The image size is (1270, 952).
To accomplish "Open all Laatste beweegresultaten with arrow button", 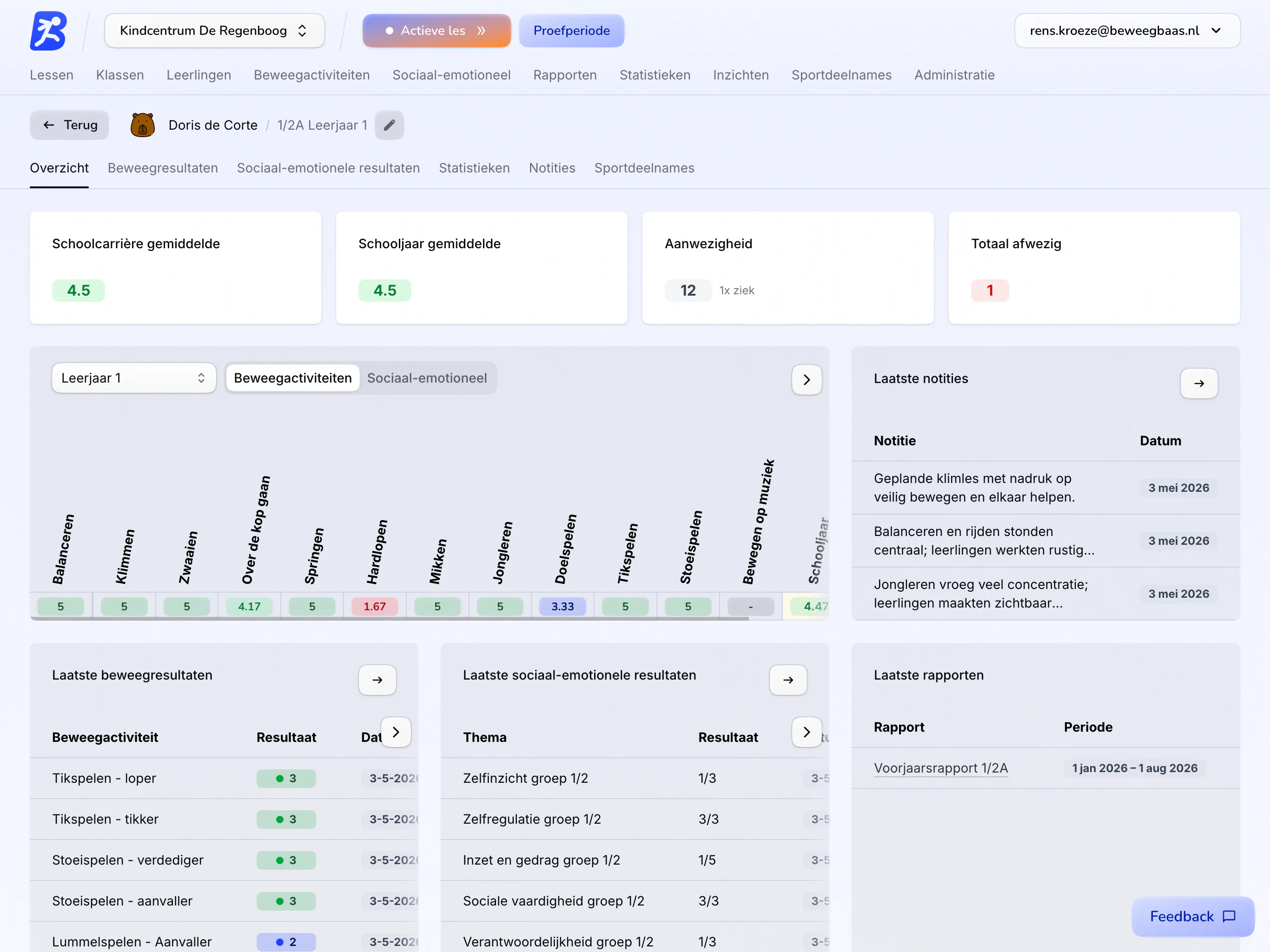I will (x=377, y=680).
